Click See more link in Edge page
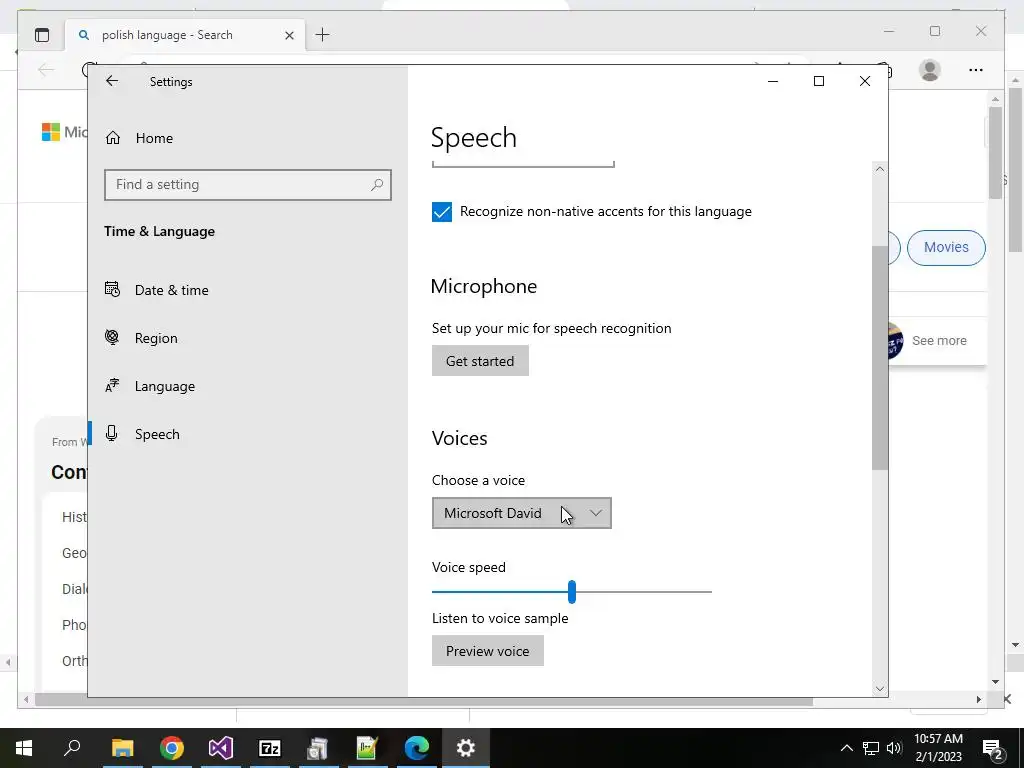The width and height of the screenshot is (1024, 768). (939, 340)
